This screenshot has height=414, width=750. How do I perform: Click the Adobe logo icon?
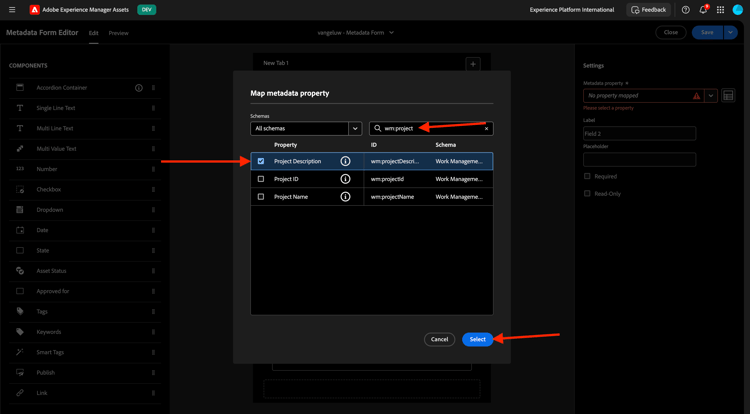(34, 10)
